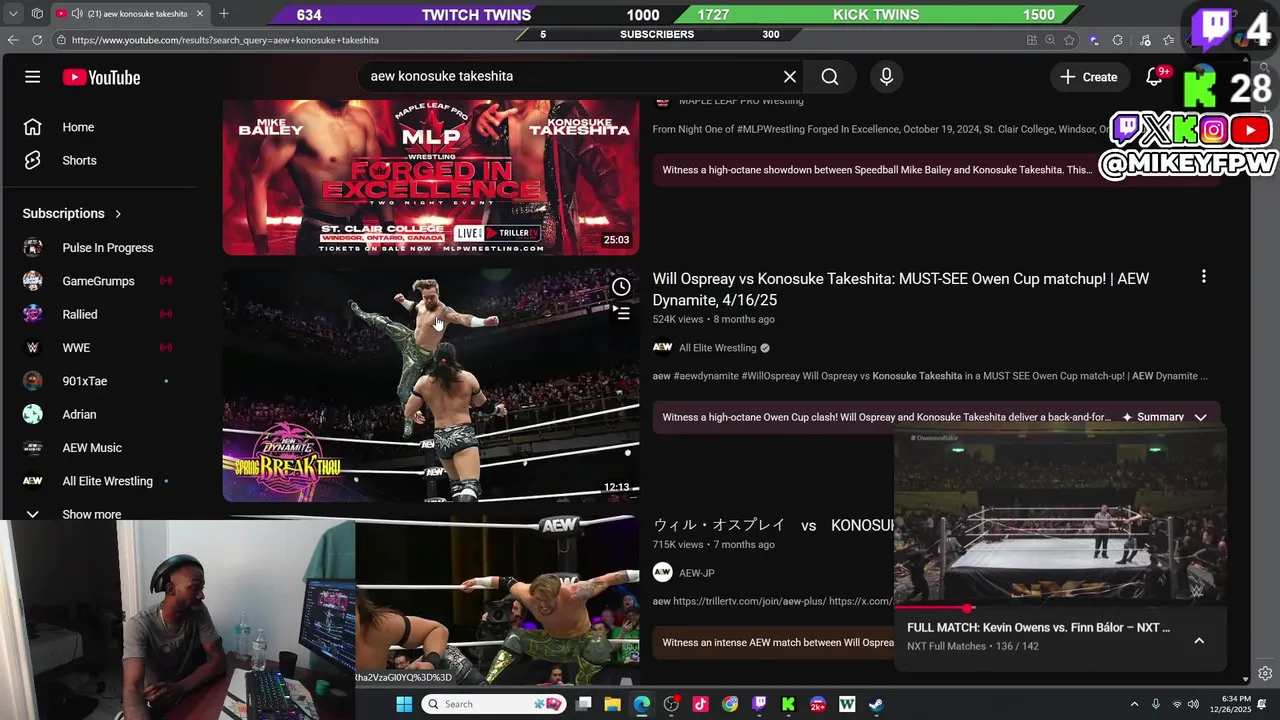Open File Explorer from the taskbar
Viewport: 1280px width, 720px height.
(x=613, y=704)
